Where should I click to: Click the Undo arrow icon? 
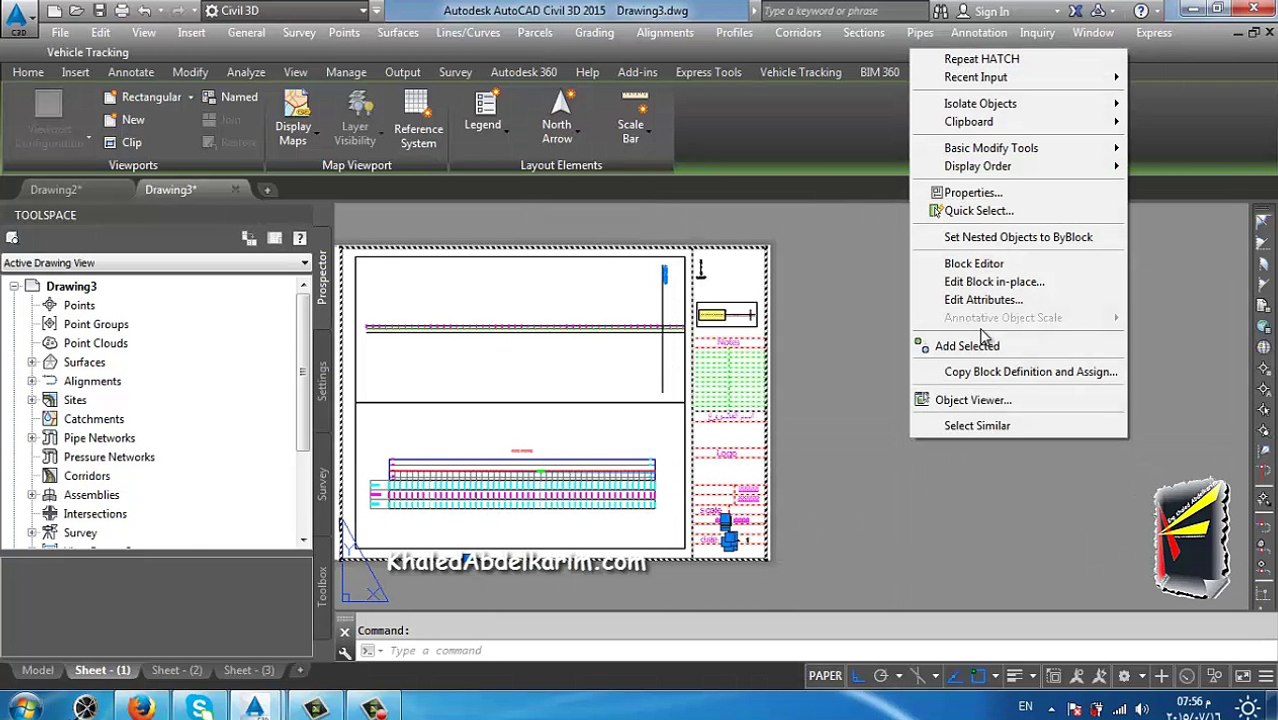[145, 11]
